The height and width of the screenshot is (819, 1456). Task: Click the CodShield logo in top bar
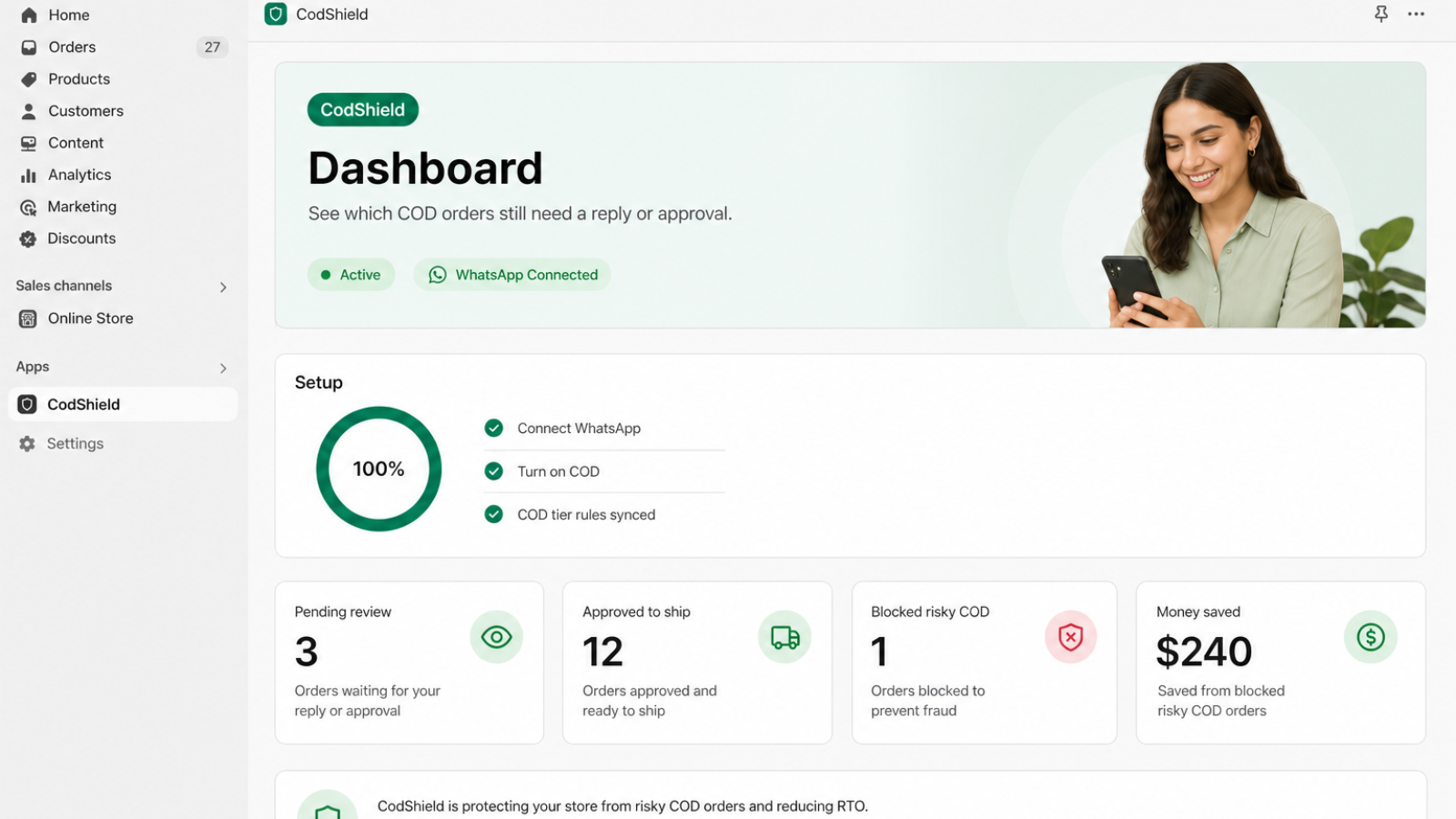pos(276,14)
